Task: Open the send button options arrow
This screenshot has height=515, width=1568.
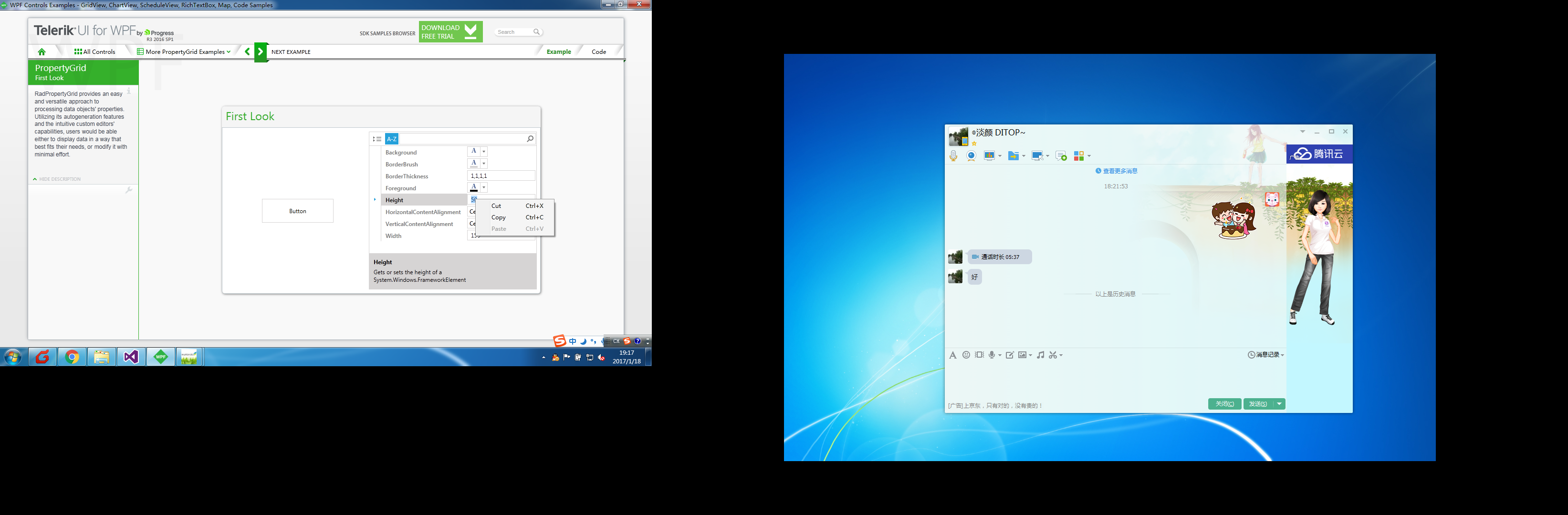Action: click(x=1279, y=404)
